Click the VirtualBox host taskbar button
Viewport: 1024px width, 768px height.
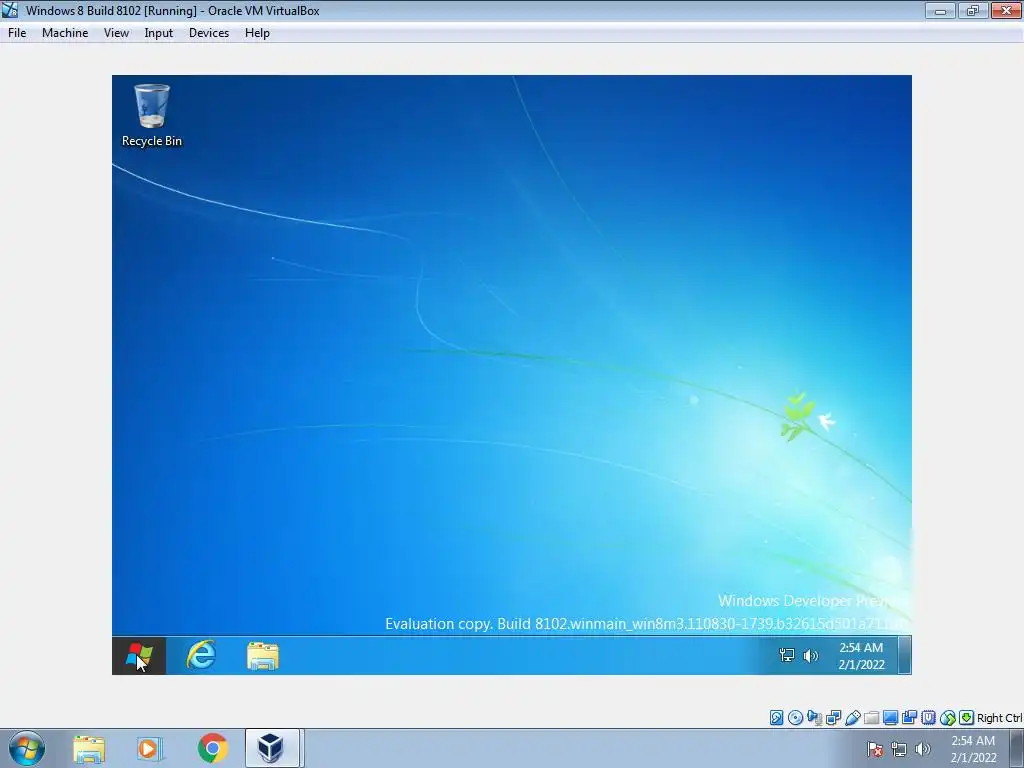(x=272, y=748)
